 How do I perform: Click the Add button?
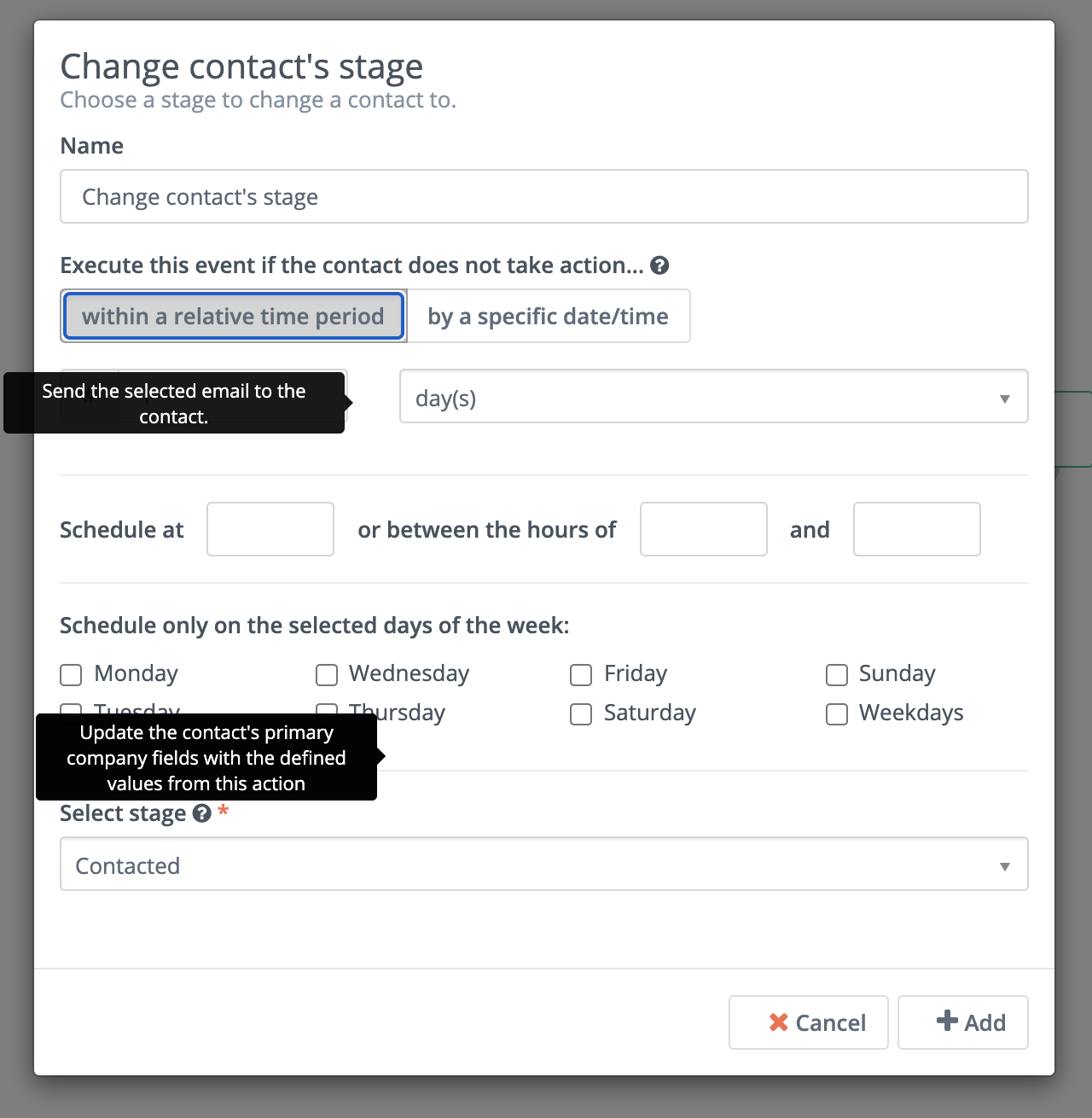point(963,1022)
